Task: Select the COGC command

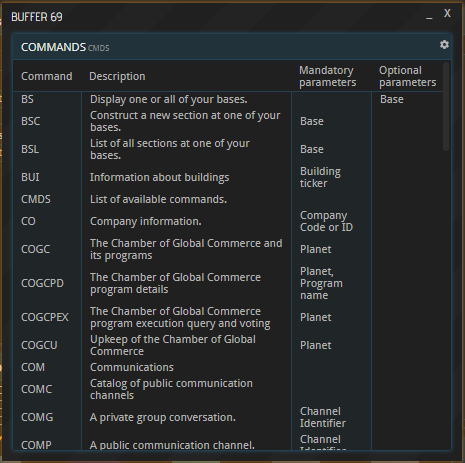Action: tap(36, 249)
